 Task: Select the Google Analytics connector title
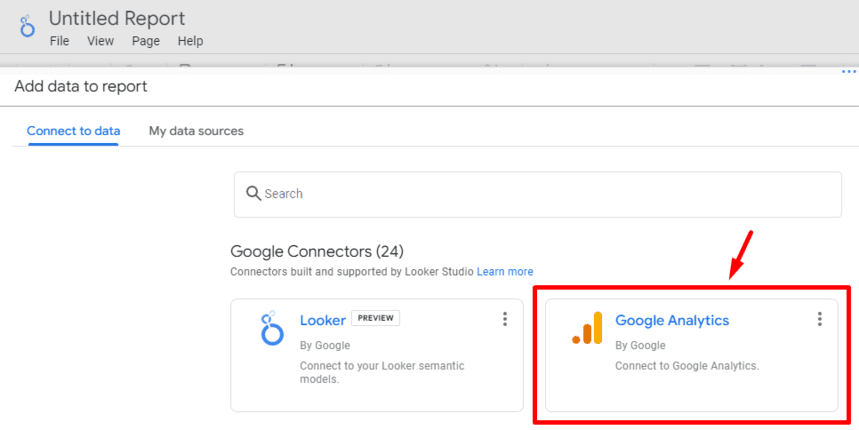[672, 320]
